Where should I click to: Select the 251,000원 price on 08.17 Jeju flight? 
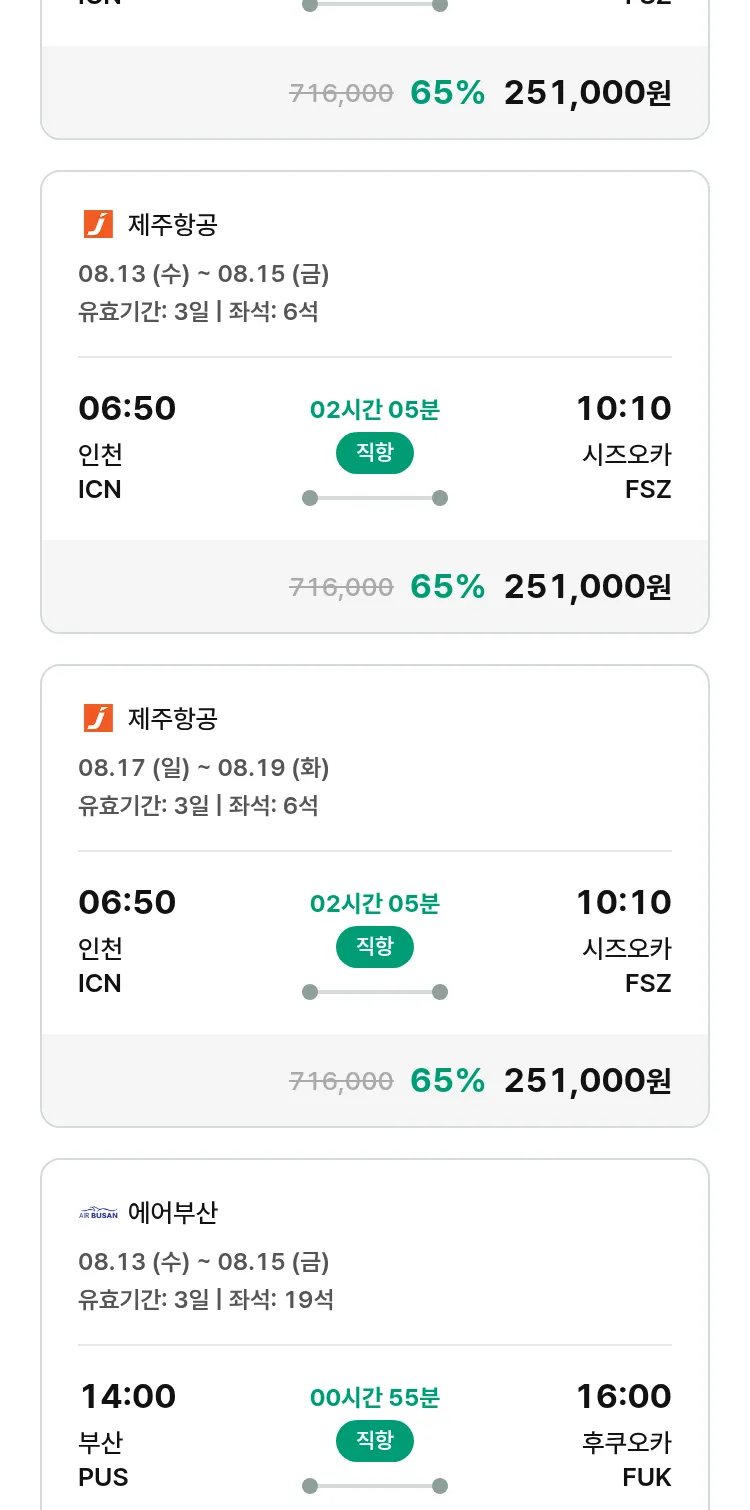tap(587, 1081)
